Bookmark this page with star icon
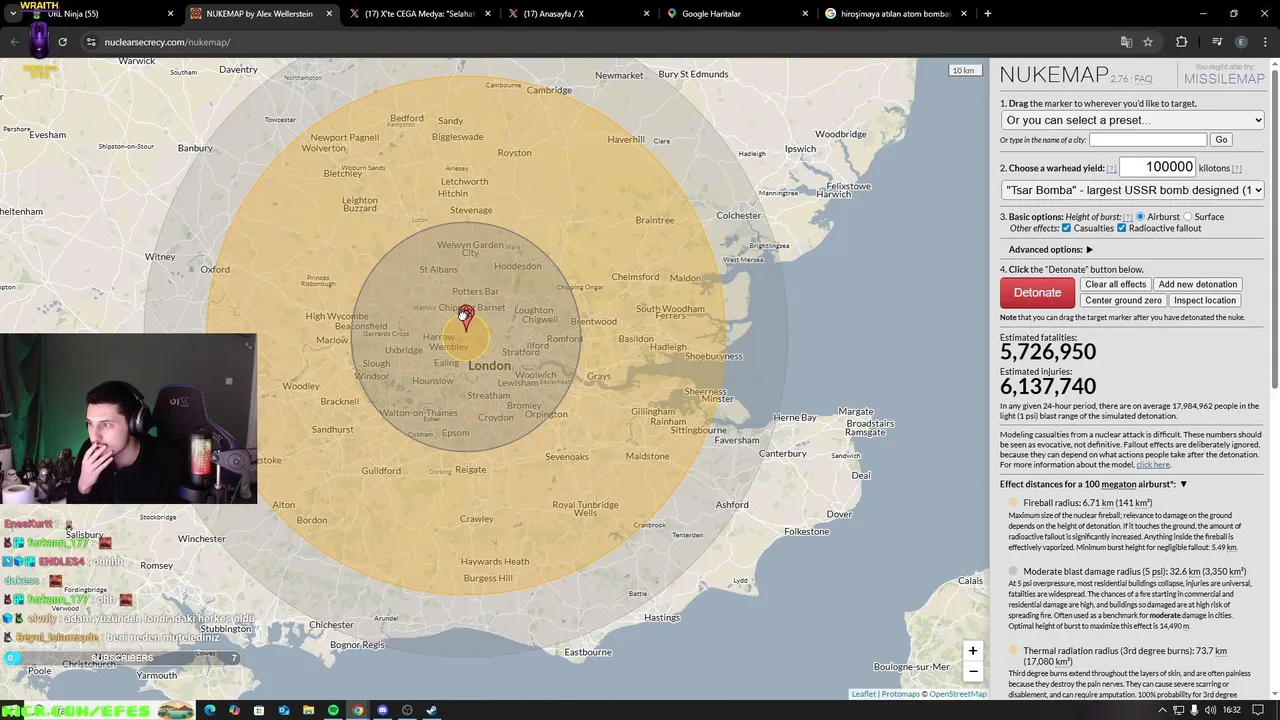Screen dimensions: 1280x720 [x=1148, y=42]
